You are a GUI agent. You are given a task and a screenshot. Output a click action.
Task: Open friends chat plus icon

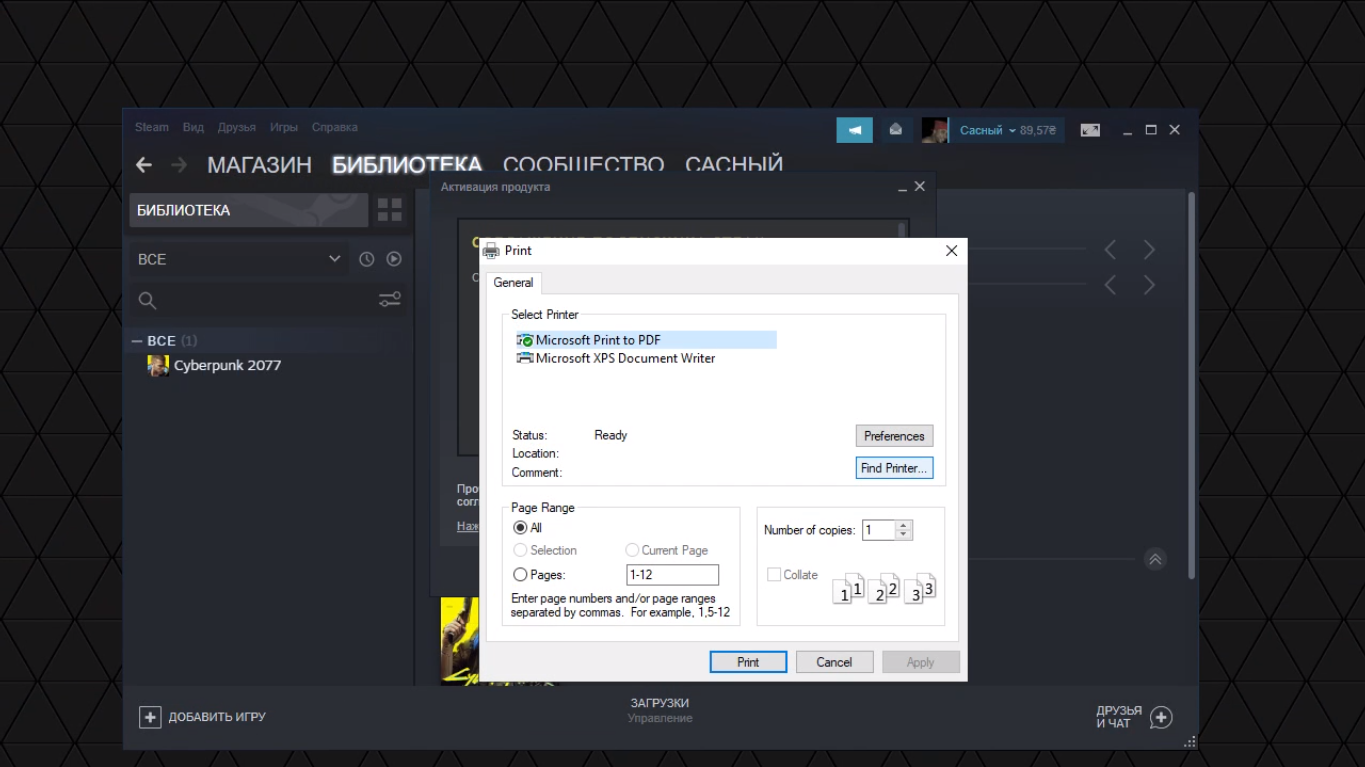point(1161,717)
